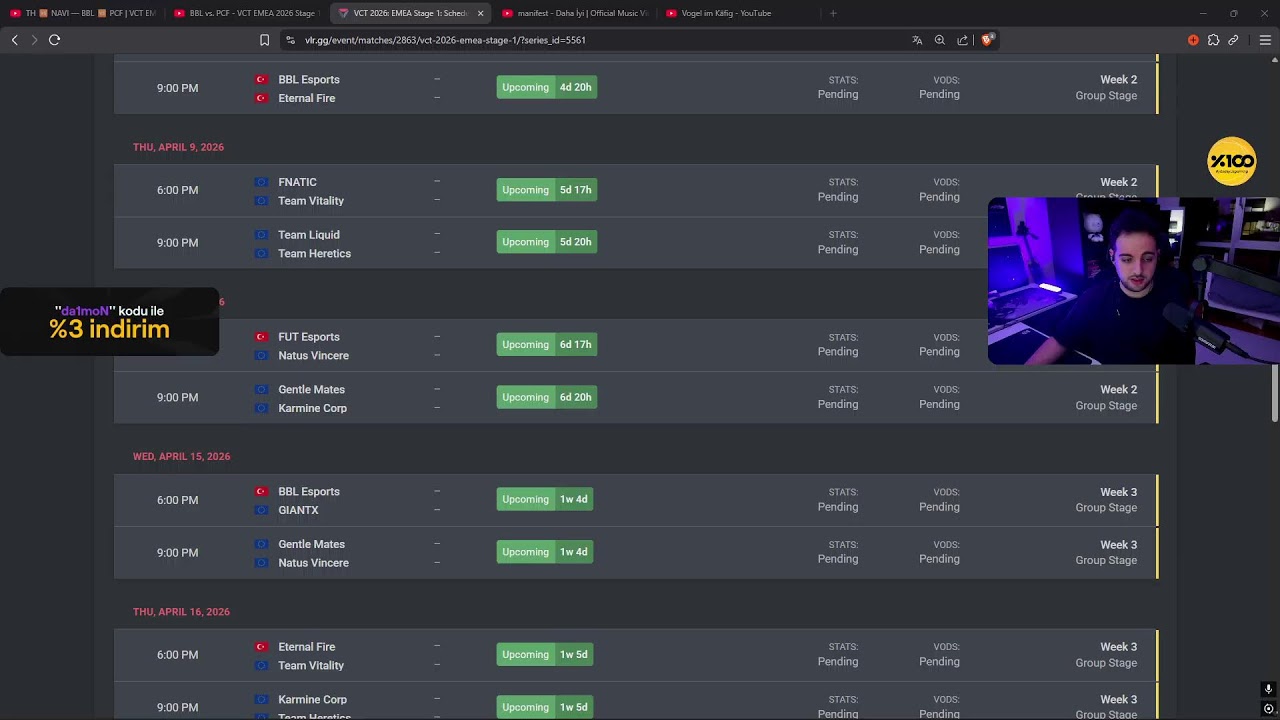Viewport: 1280px width, 720px height.
Task: Select Week 2 Group Stage in Karmine Corp row
Action: pyautogui.click(x=1106, y=397)
